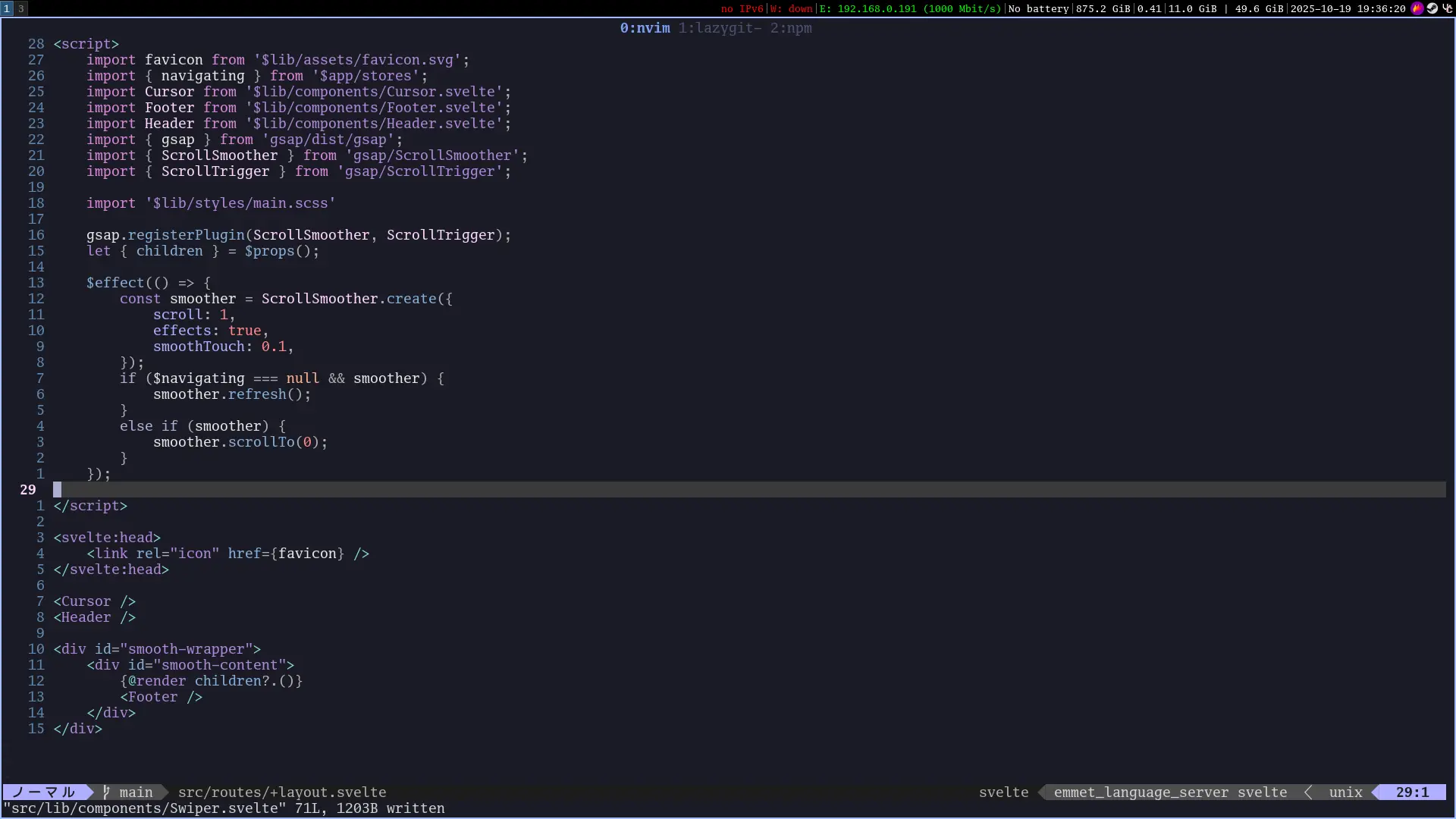
Task: Click the svelte filetype label in statusline
Action: coord(1003,792)
